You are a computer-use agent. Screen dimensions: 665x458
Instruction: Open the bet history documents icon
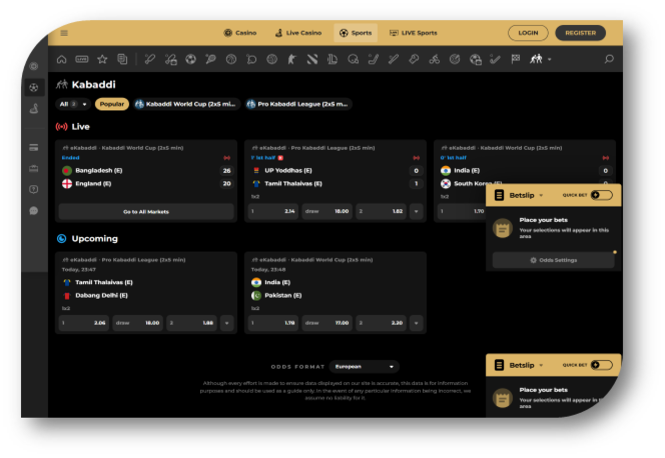(122, 59)
